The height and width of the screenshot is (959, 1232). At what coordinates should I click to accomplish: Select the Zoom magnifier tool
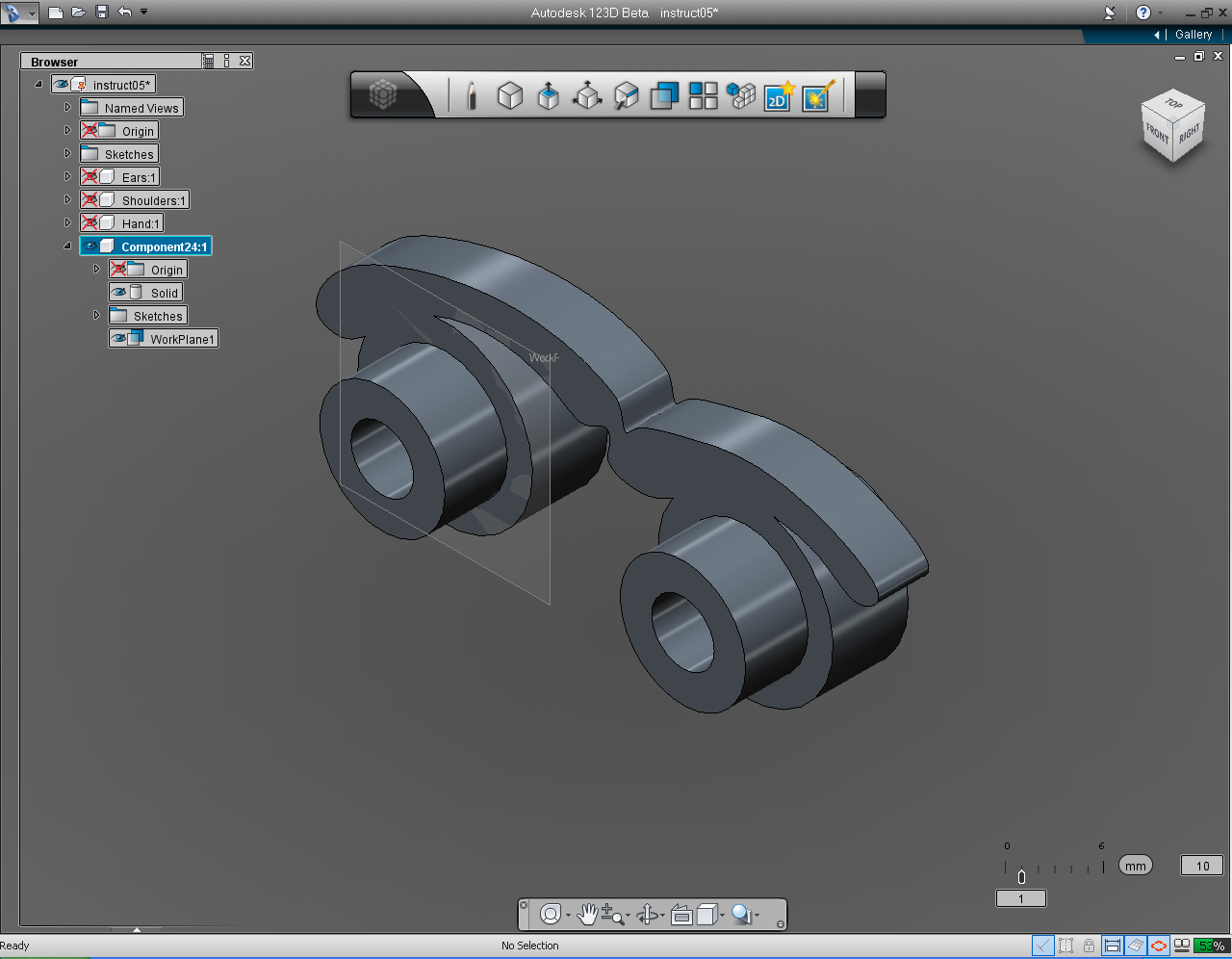point(612,915)
